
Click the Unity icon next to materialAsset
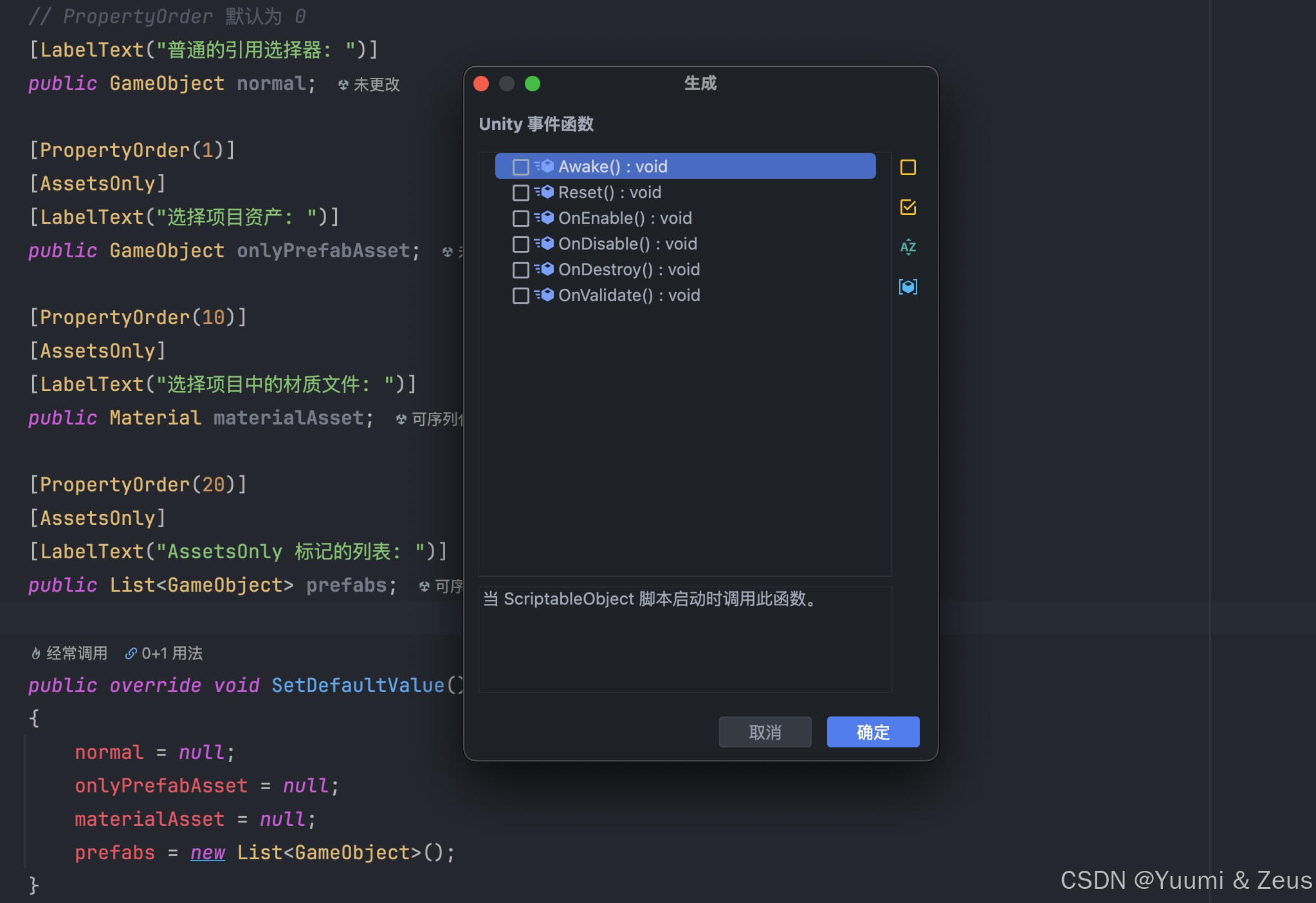(401, 419)
